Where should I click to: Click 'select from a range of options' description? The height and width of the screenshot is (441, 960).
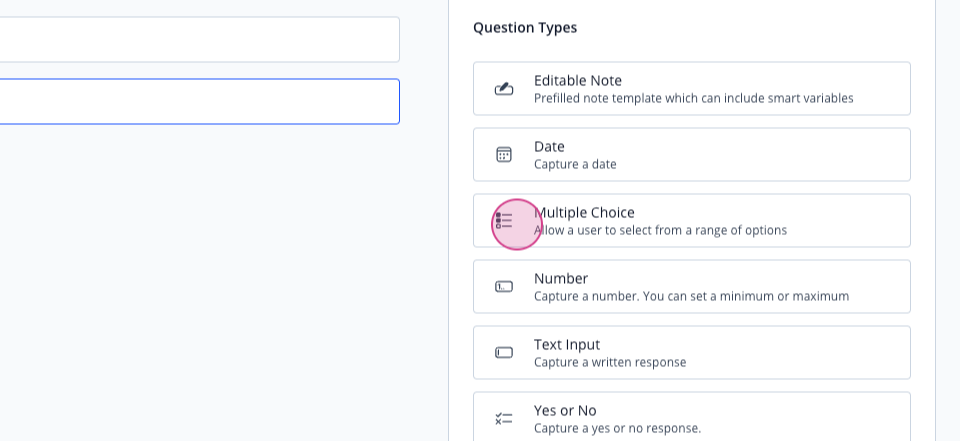(660, 230)
